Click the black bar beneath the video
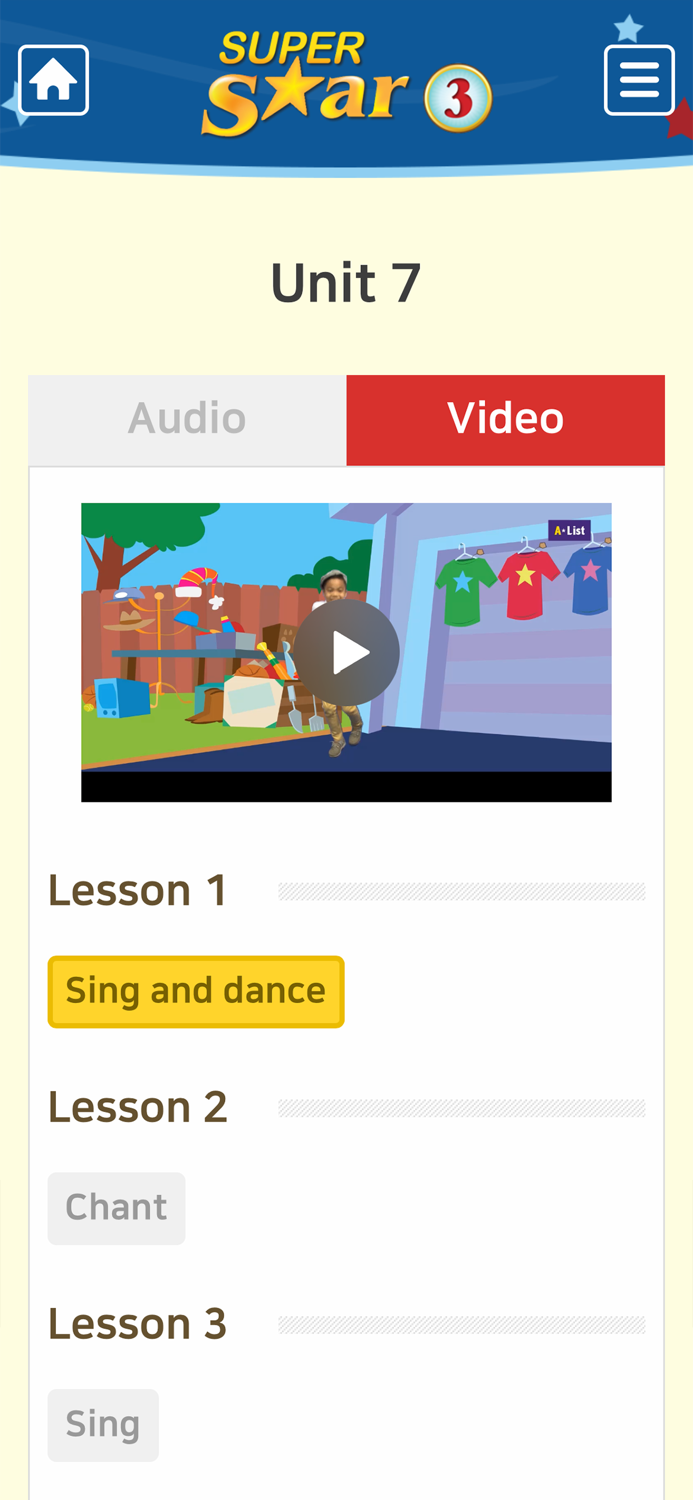This screenshot has width=693, height=1500. tap(346, 787)
